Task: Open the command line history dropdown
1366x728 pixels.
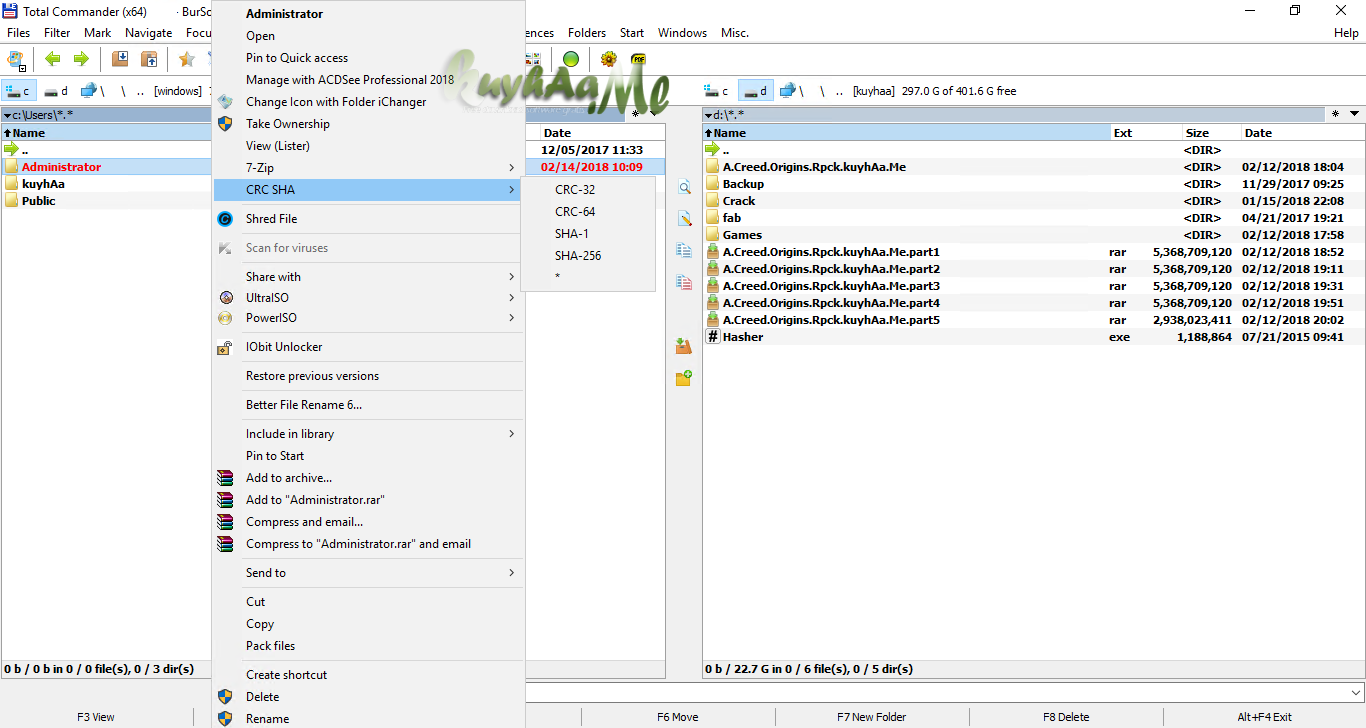Action: tap(1356, 692)
